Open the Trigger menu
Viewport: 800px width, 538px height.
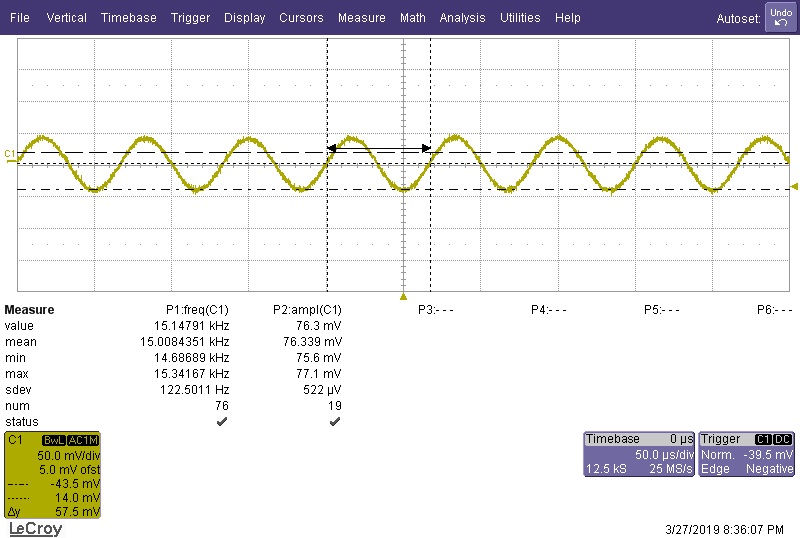tap(190, 18)
